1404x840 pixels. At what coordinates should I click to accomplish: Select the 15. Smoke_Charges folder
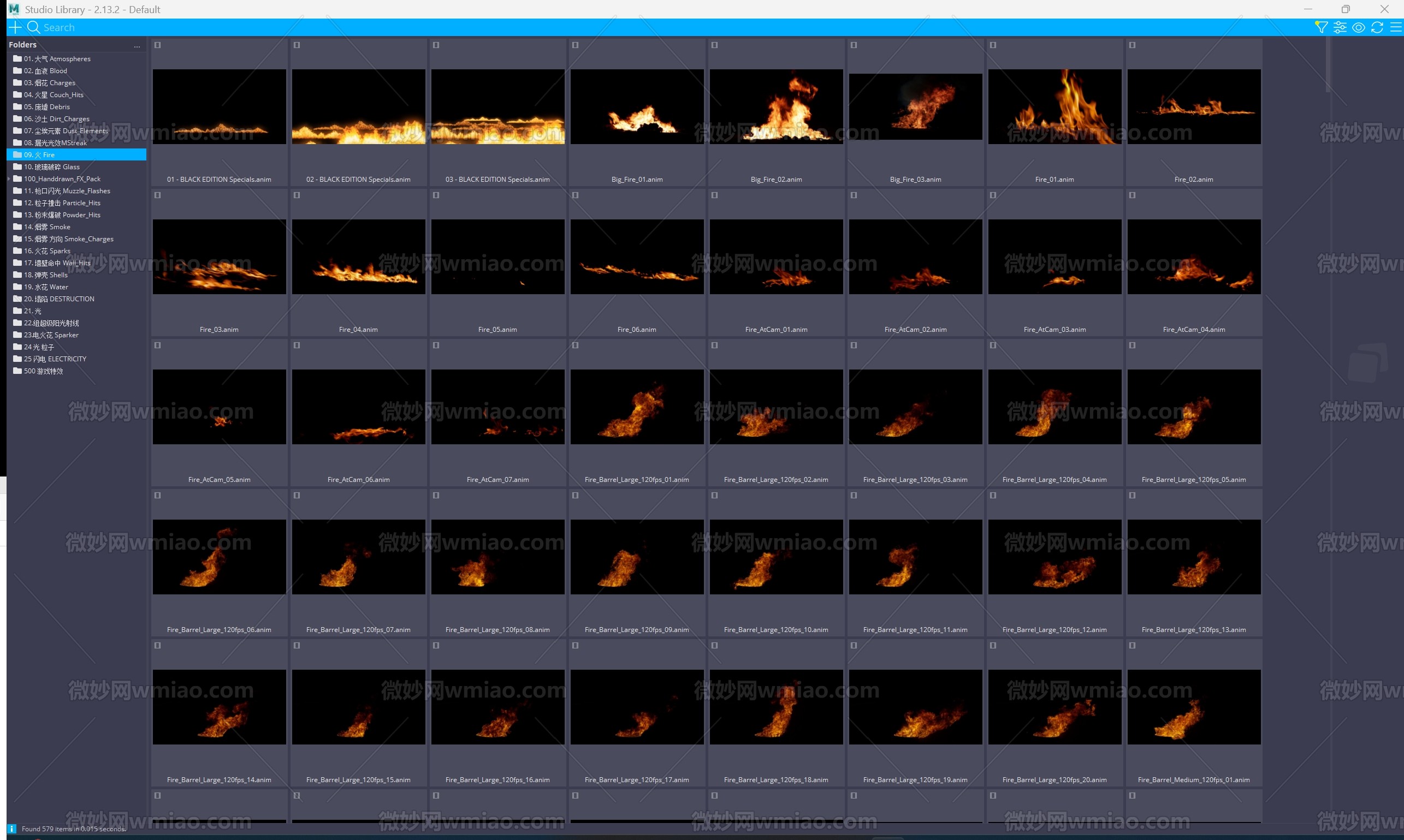click(76, 239)
